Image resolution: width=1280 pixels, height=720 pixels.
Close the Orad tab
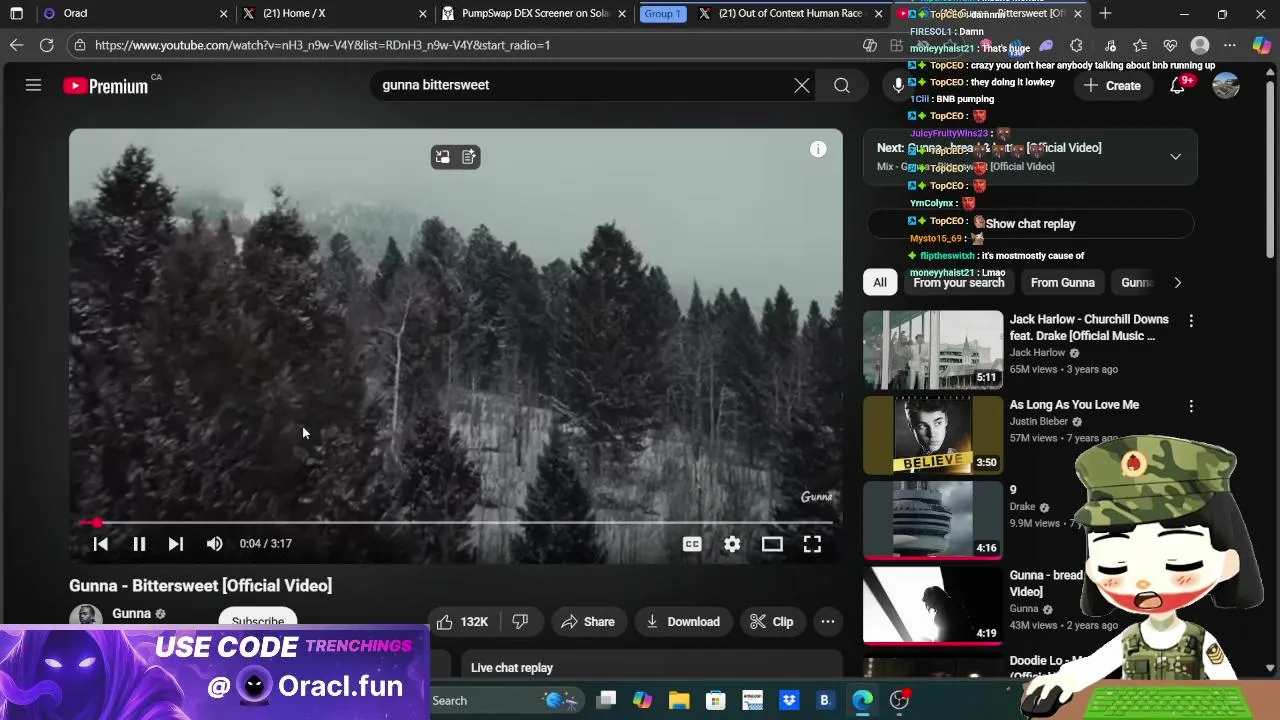[222, 13]
